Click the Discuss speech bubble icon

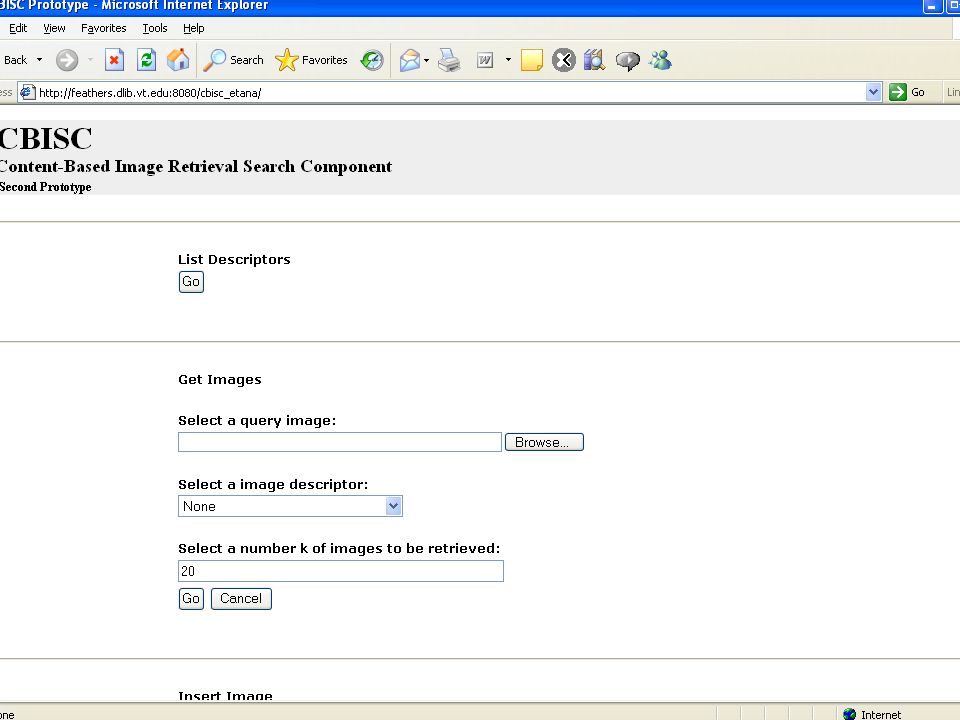628,61
